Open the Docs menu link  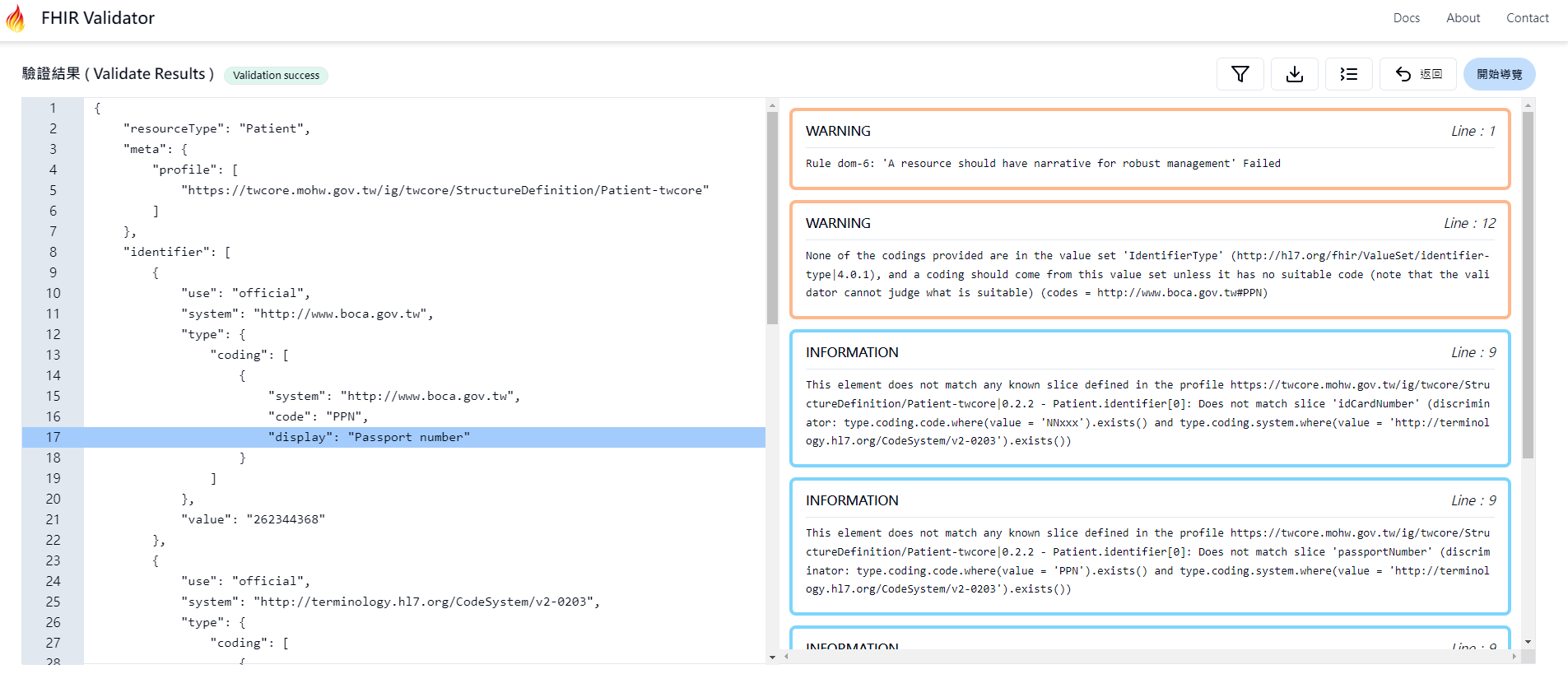pyautogui.click(x=1406, y=18)
